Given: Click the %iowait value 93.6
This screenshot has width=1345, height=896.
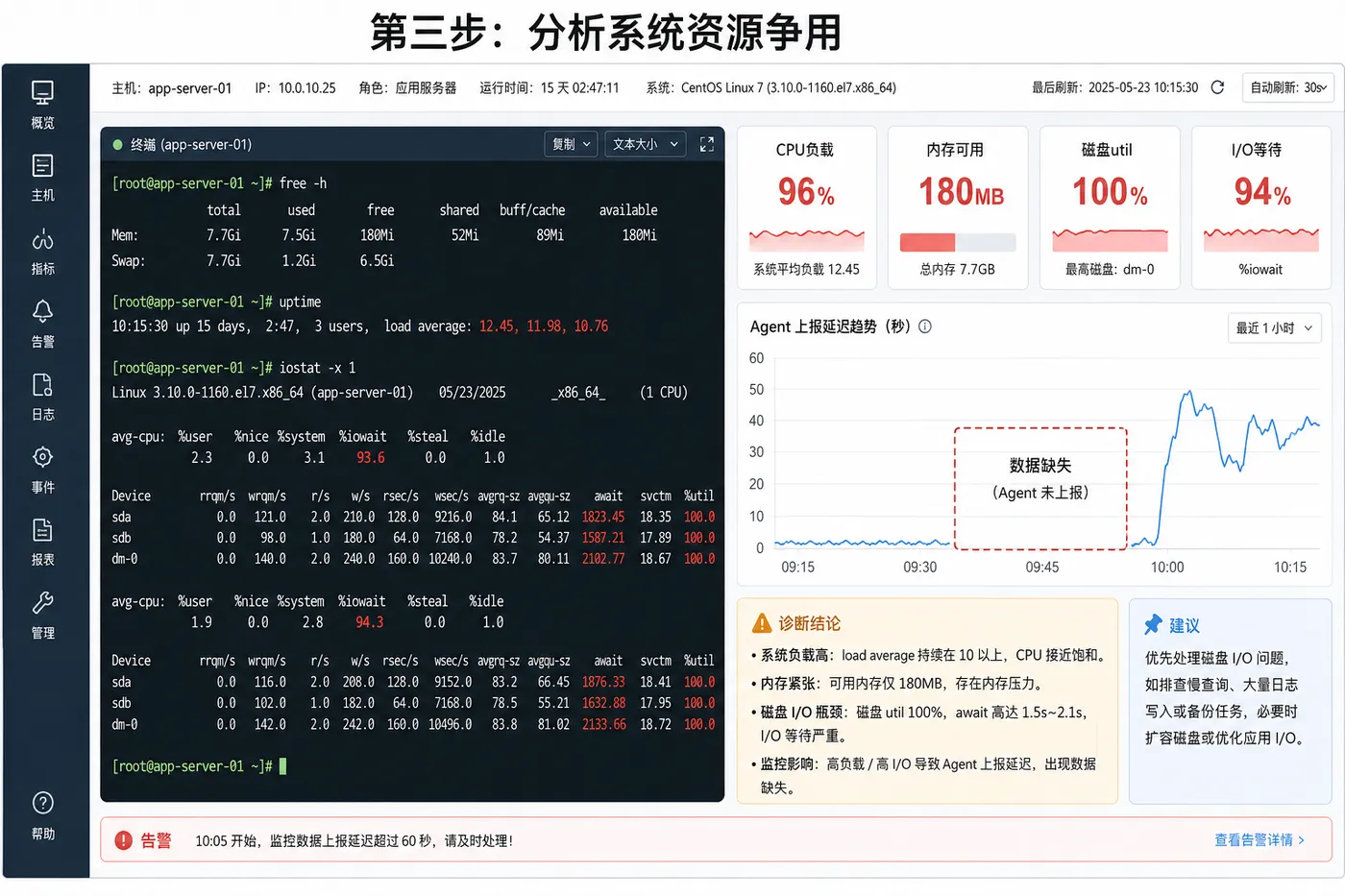Looking at the screenshot, I should point(370,458).
